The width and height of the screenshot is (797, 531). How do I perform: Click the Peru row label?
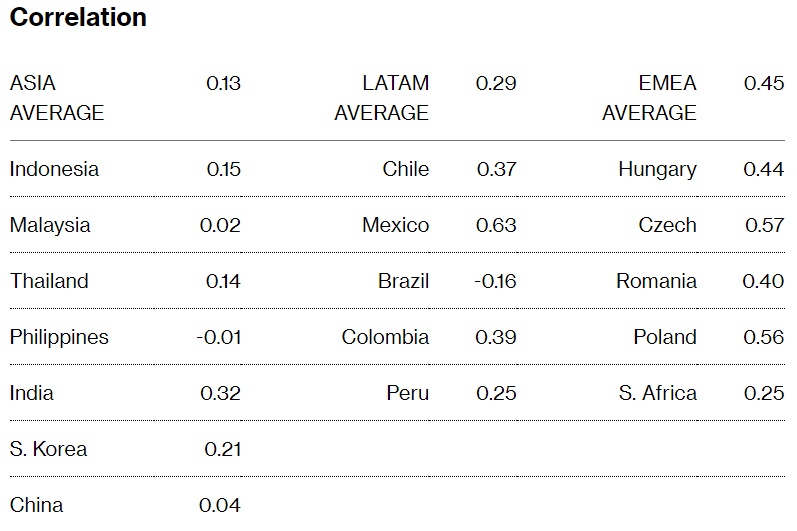pos(407,393)
